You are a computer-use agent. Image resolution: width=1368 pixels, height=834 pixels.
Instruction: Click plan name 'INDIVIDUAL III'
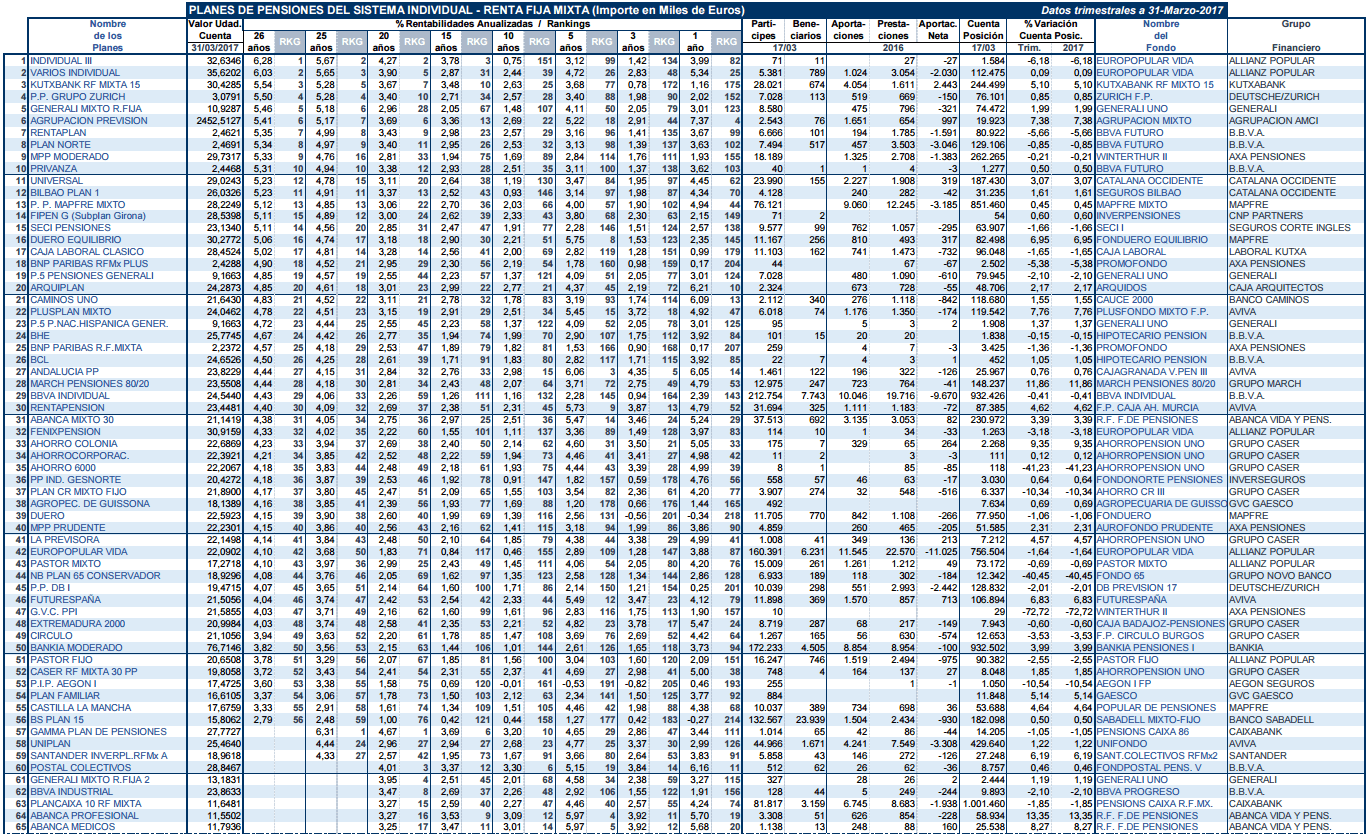point(62,61)
